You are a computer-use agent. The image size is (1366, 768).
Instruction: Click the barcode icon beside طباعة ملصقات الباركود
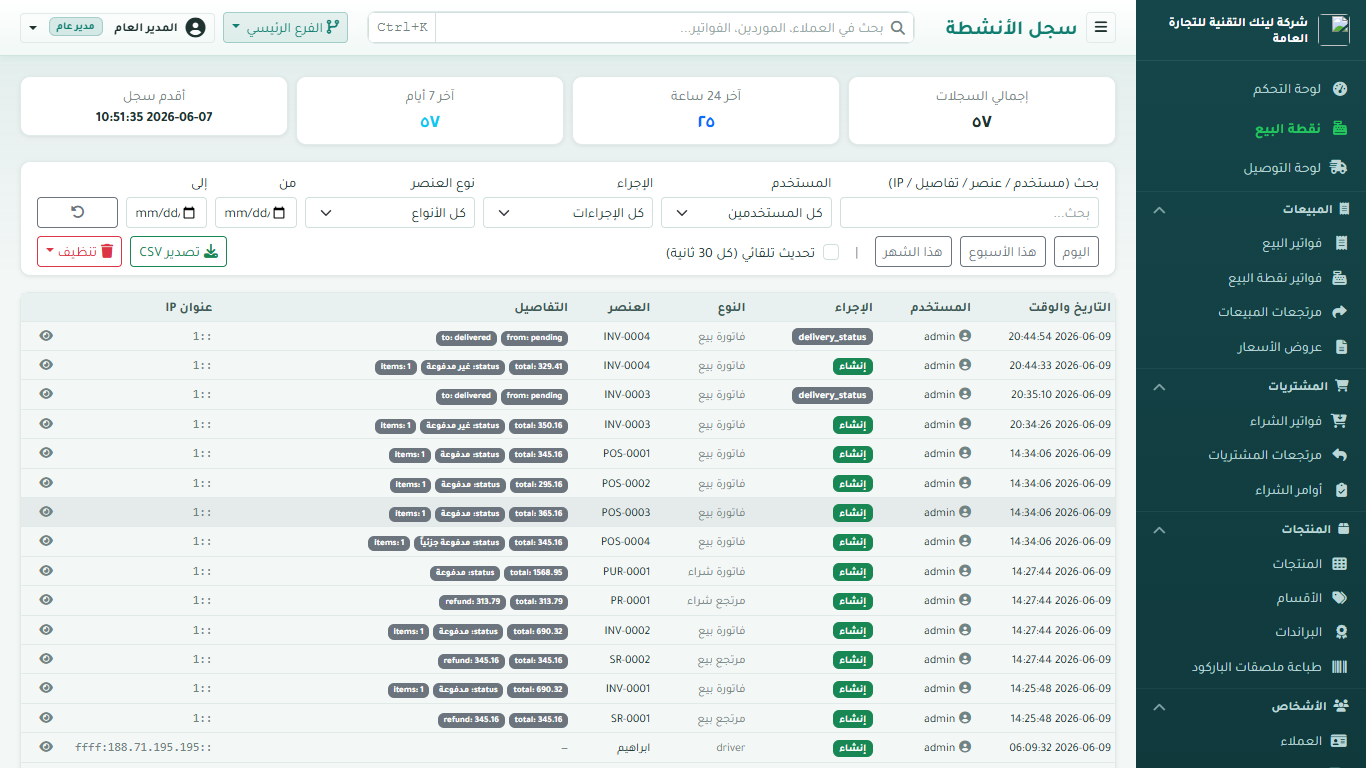click(x=1340, y=667)
